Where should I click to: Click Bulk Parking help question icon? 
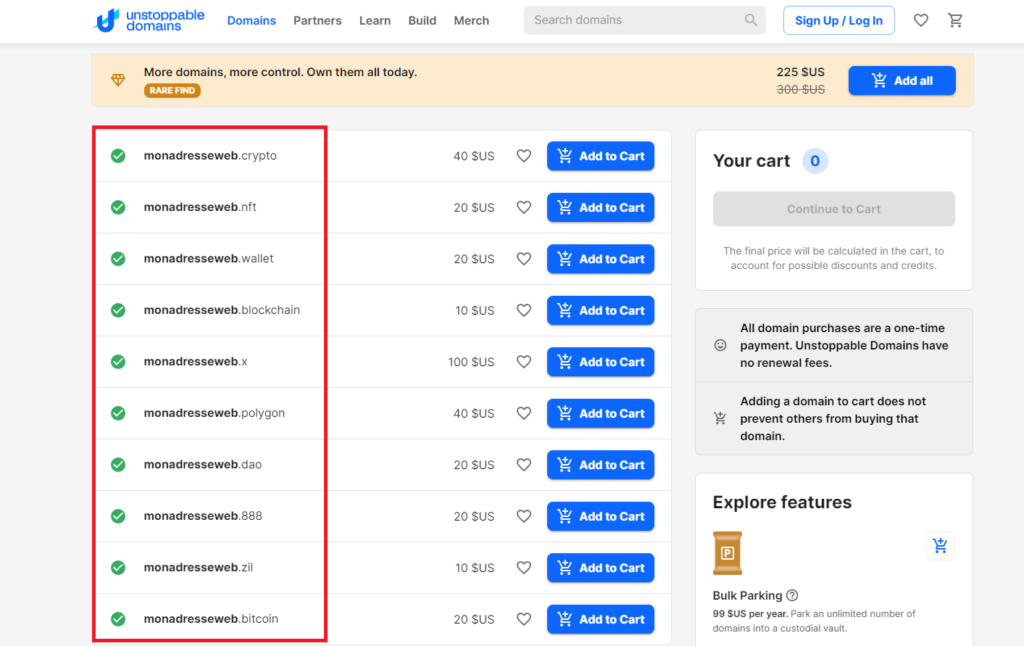click(792, 595)
